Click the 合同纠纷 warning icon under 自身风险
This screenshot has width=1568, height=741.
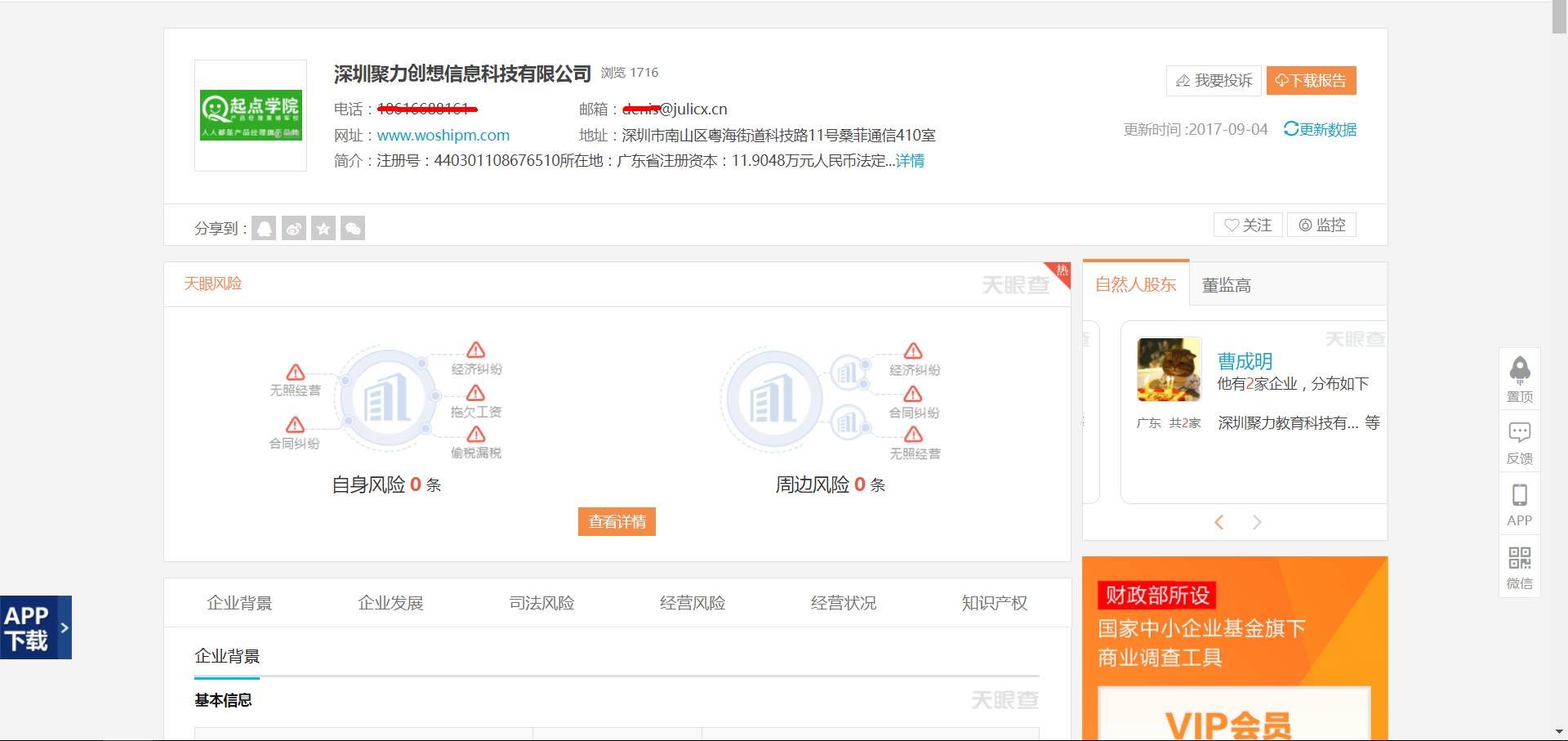295,424
